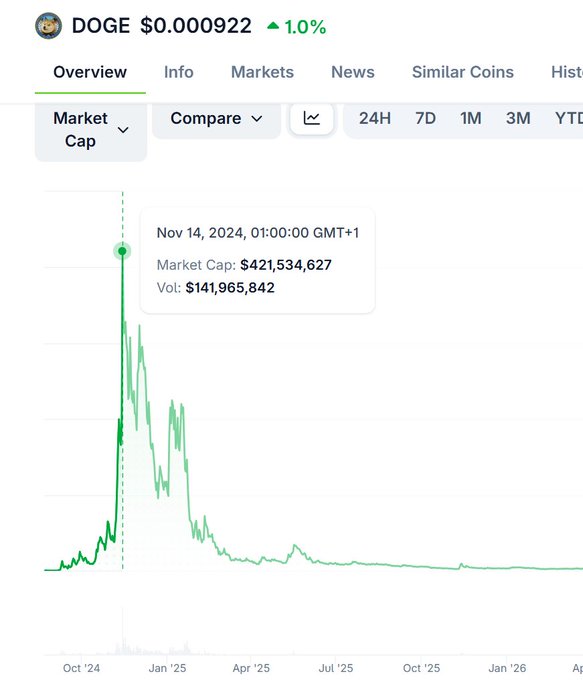This screenshot has width=583, height=680.
Task: Select the 7D time range
Action: tap(425, 118)
